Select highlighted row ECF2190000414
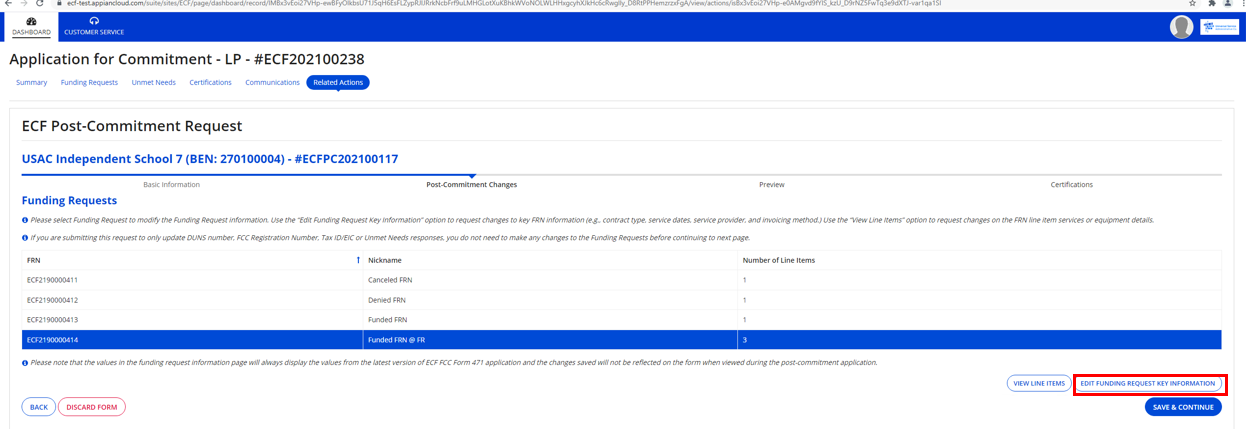 coord(622,340)
